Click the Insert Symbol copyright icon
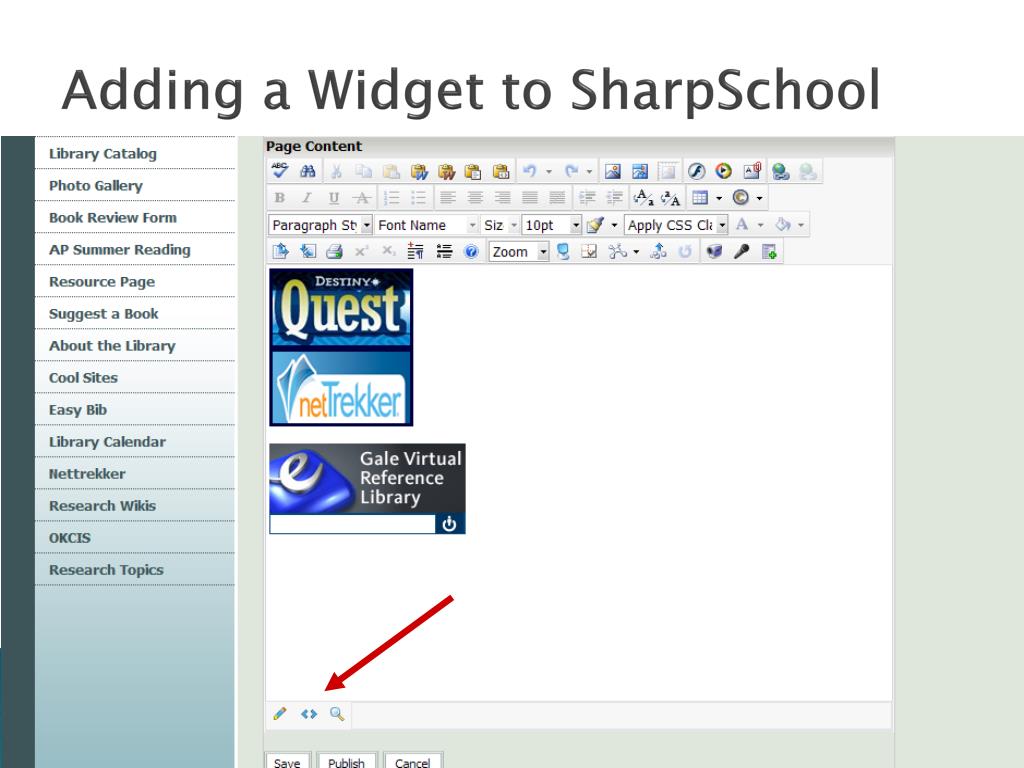 point(741,197)
